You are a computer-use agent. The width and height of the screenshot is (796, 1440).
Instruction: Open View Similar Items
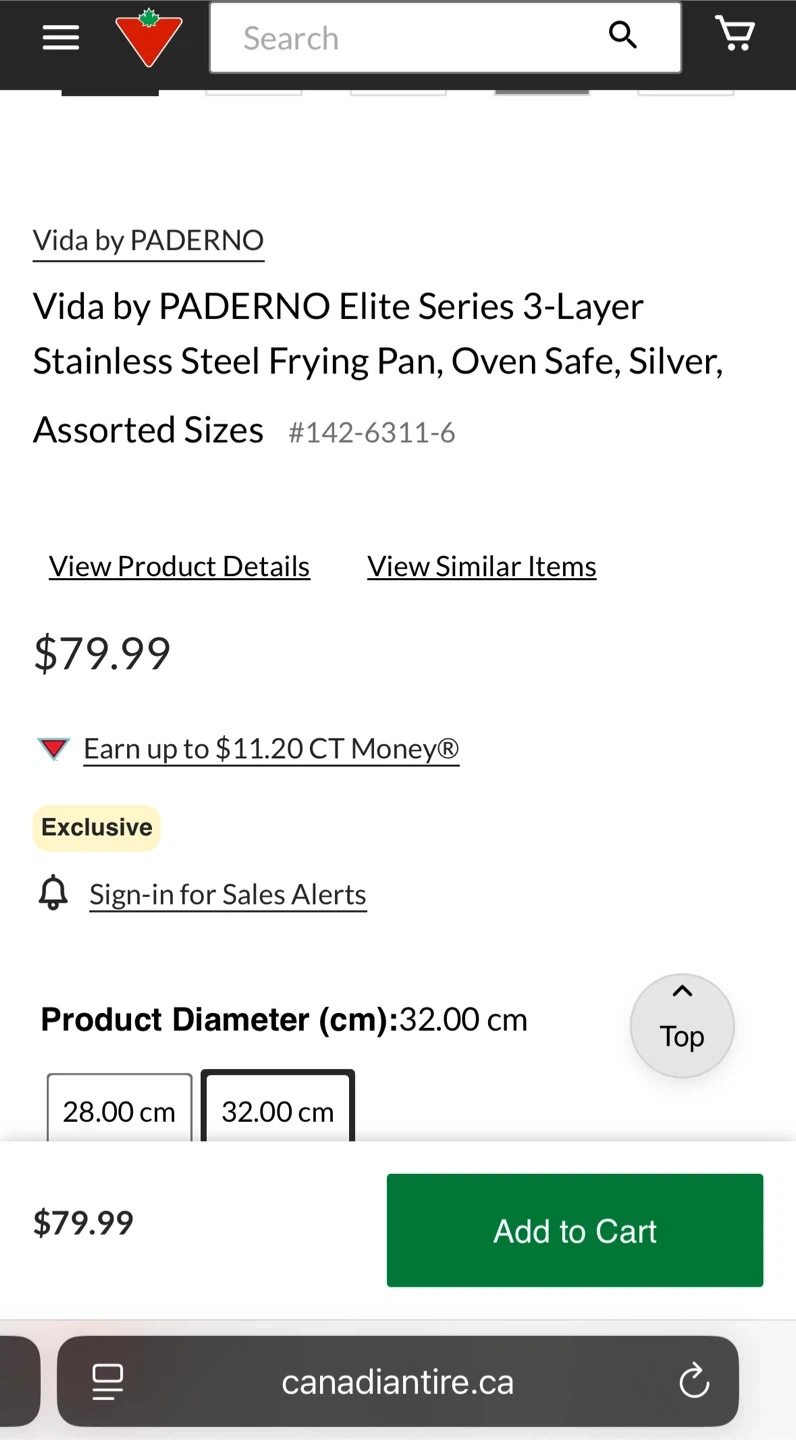[x=482, y=566]
